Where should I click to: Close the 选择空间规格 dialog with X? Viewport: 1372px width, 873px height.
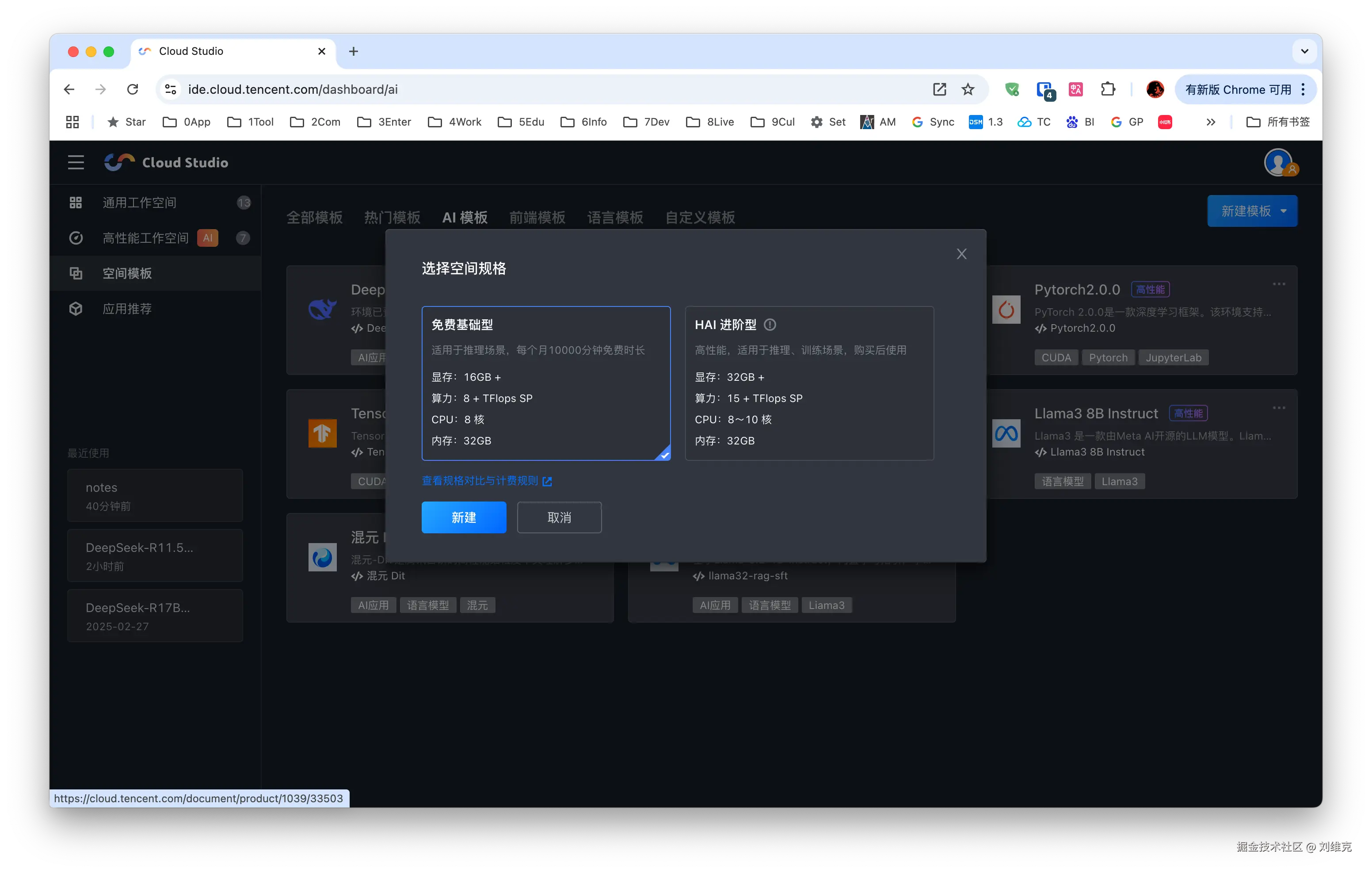click(x=961, y=254)
